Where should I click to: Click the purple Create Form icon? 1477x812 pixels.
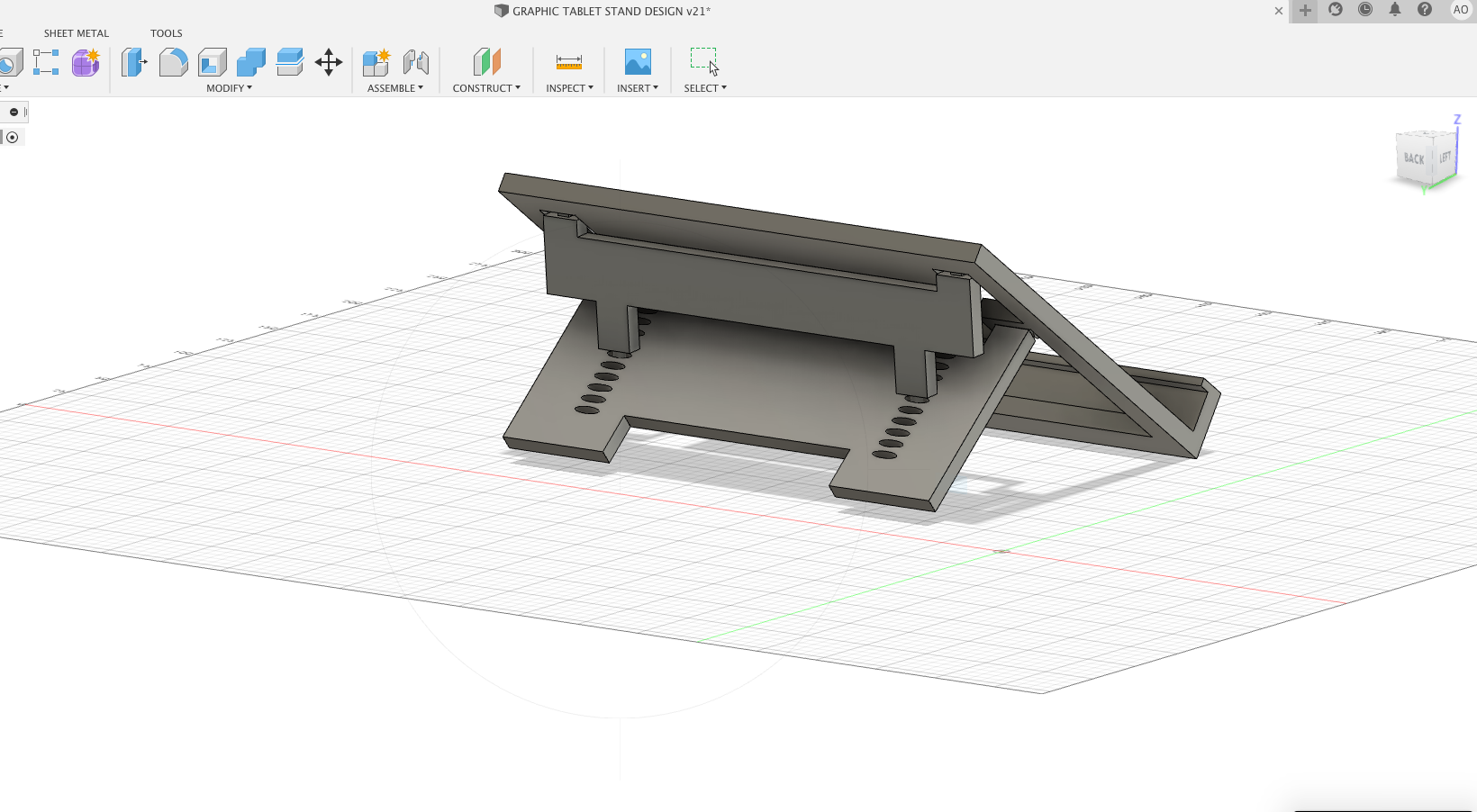coord(86,62)
